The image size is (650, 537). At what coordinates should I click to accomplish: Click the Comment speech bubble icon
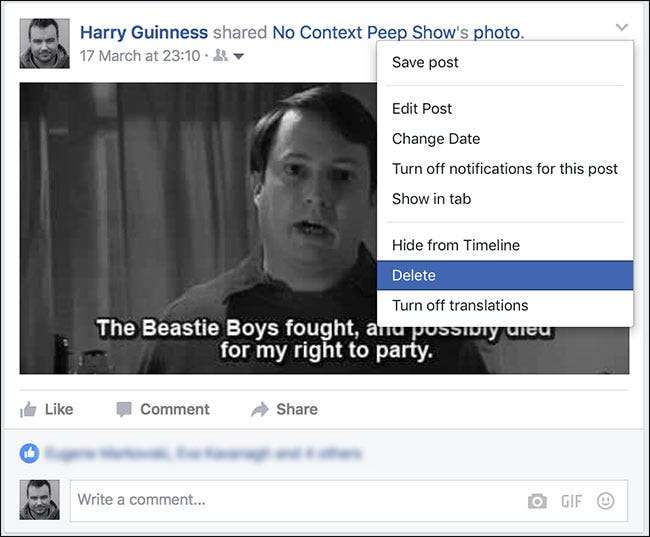(x=124, y=409)
